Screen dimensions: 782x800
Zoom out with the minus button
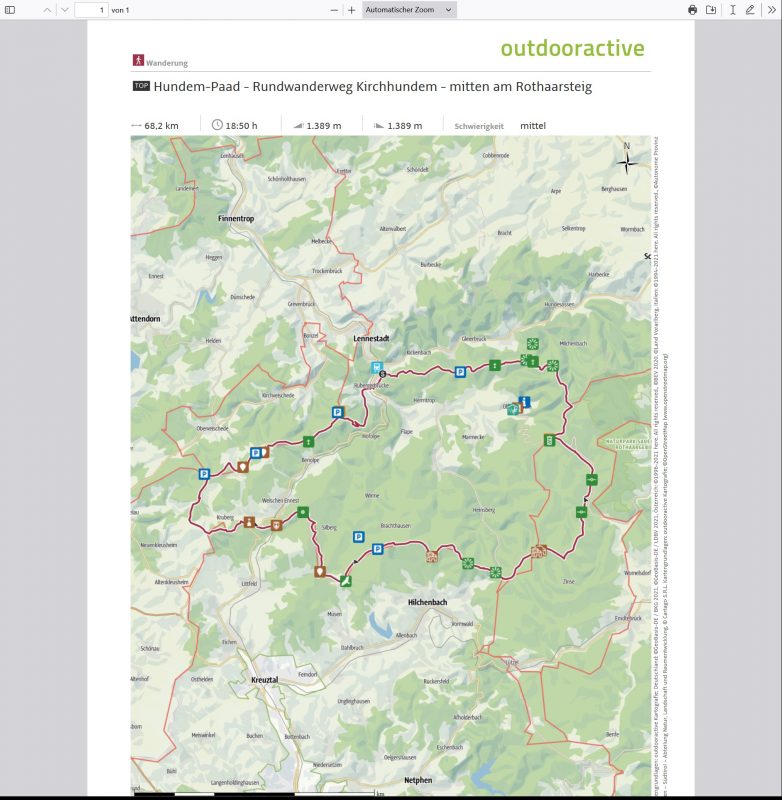(334, 9)
